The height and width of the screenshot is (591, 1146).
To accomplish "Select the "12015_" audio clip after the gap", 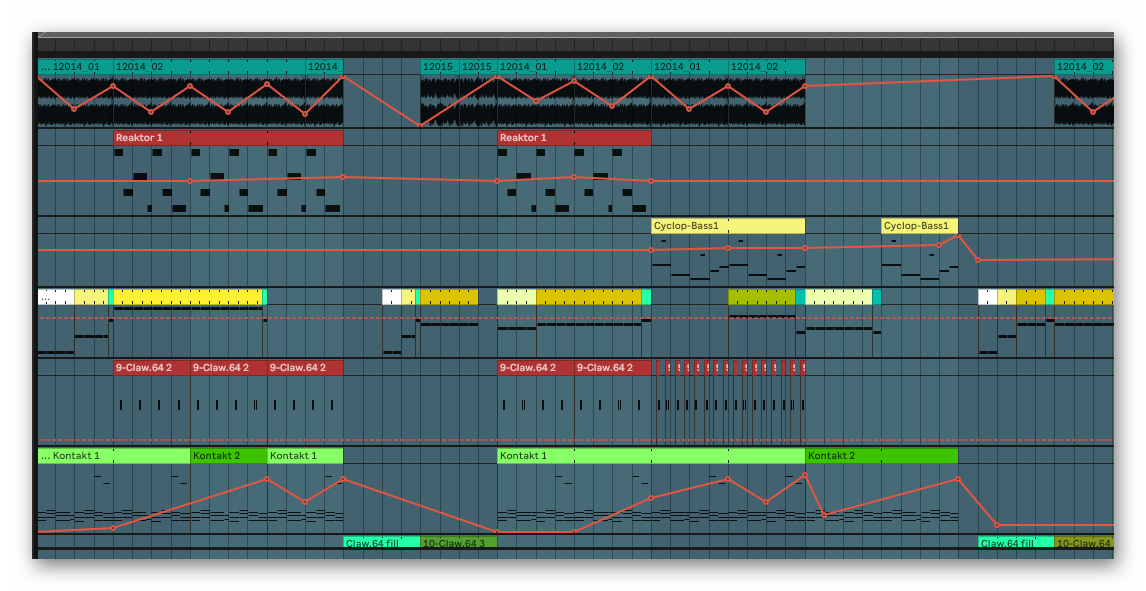I will [440, 66].
